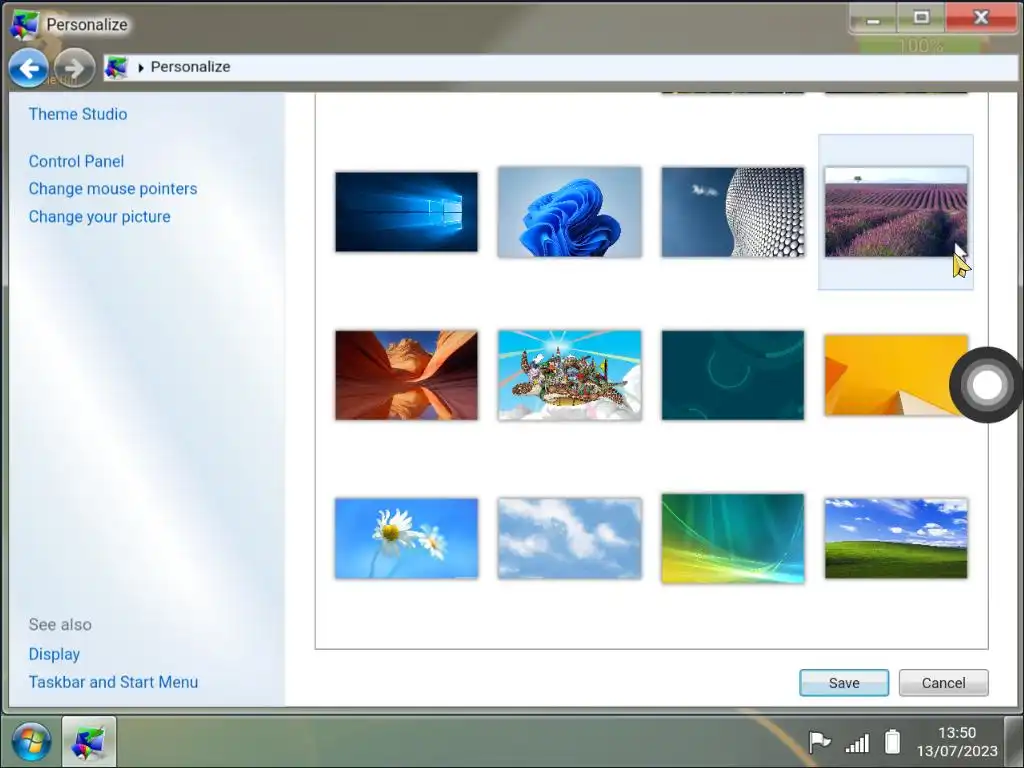
Task: Open the Theme Studio link
Action: tap(78, 114)
